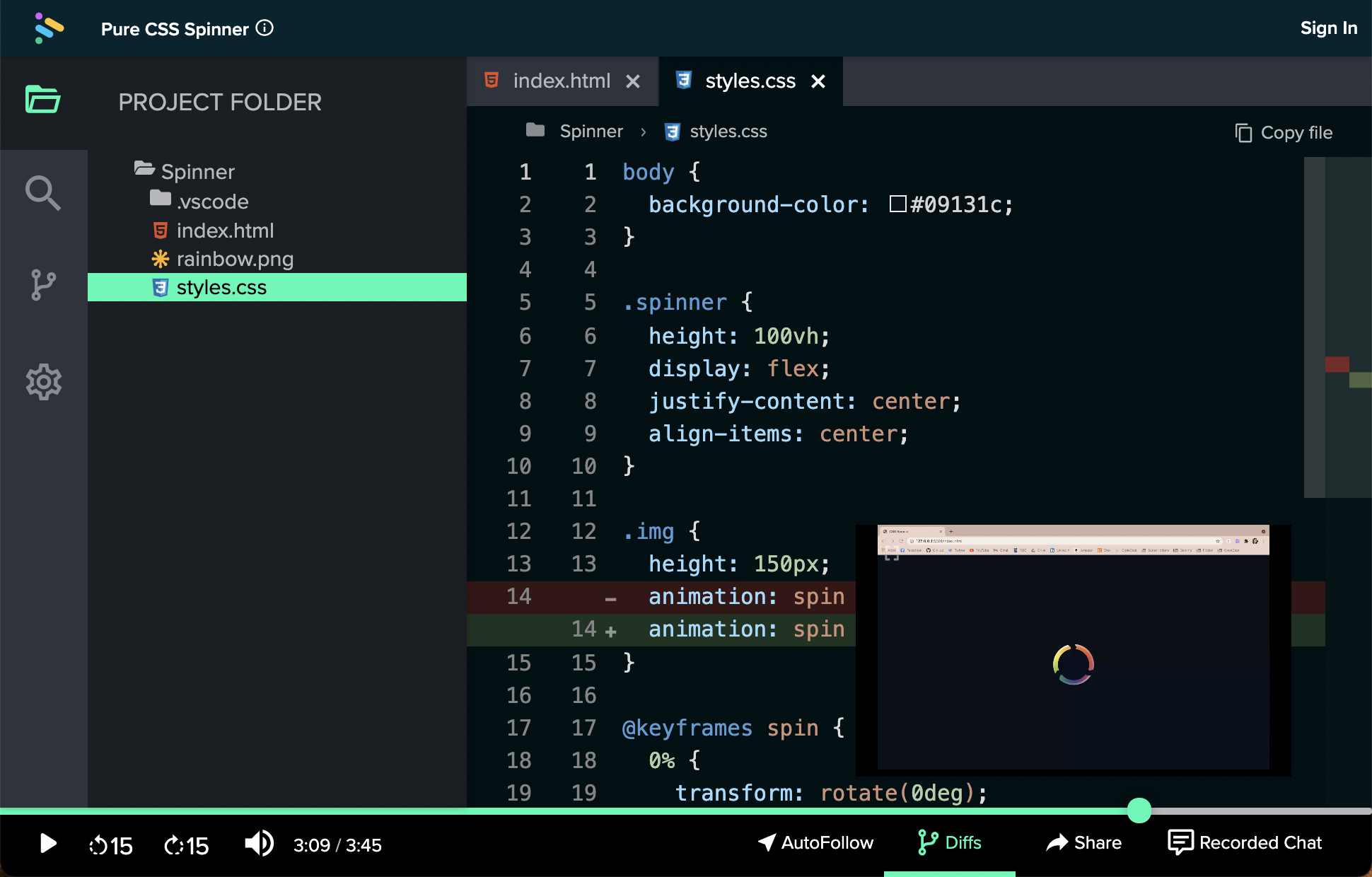
Task: Rewind 15 seconds
Action: [x=111, y=844]
